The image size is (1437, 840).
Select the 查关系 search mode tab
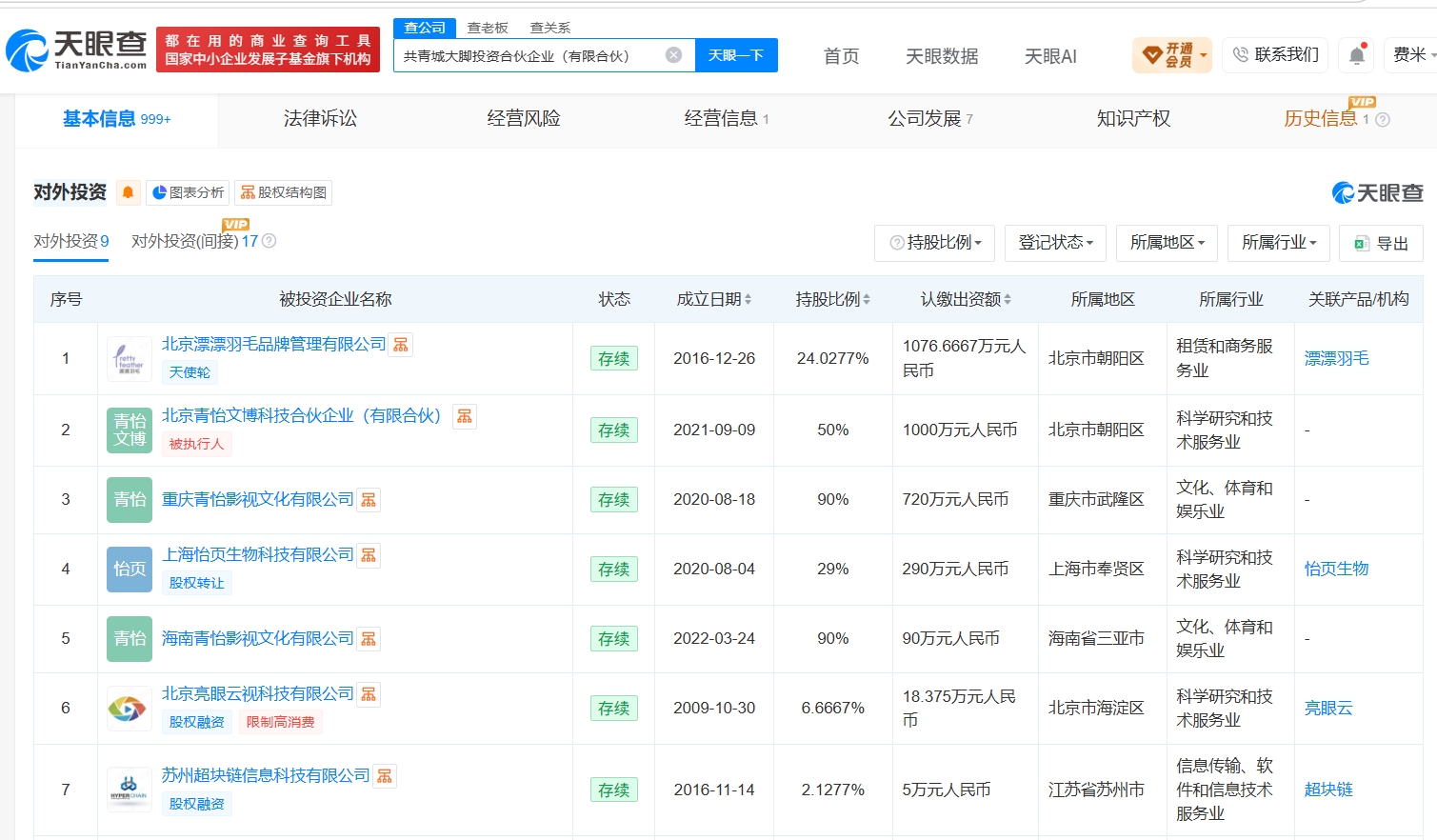[x=550, y=28]
